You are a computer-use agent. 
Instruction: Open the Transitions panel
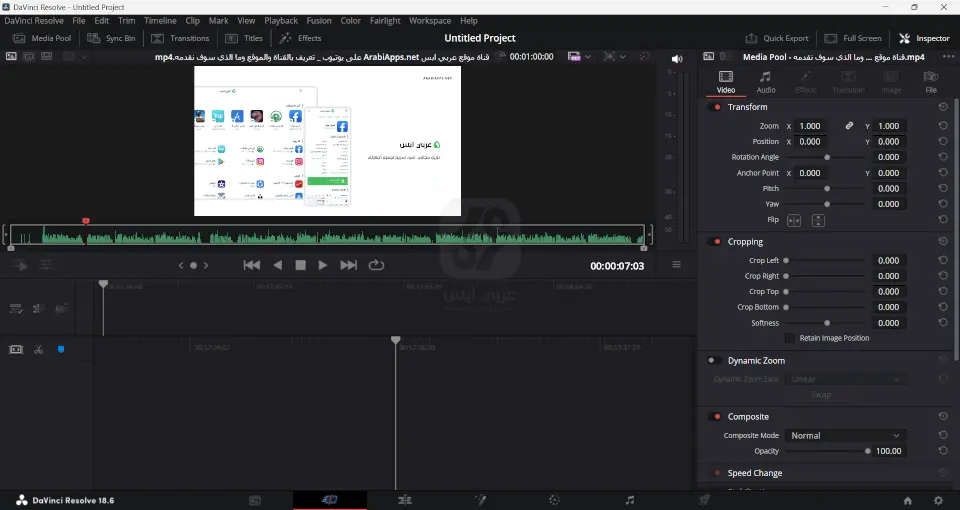180,38
